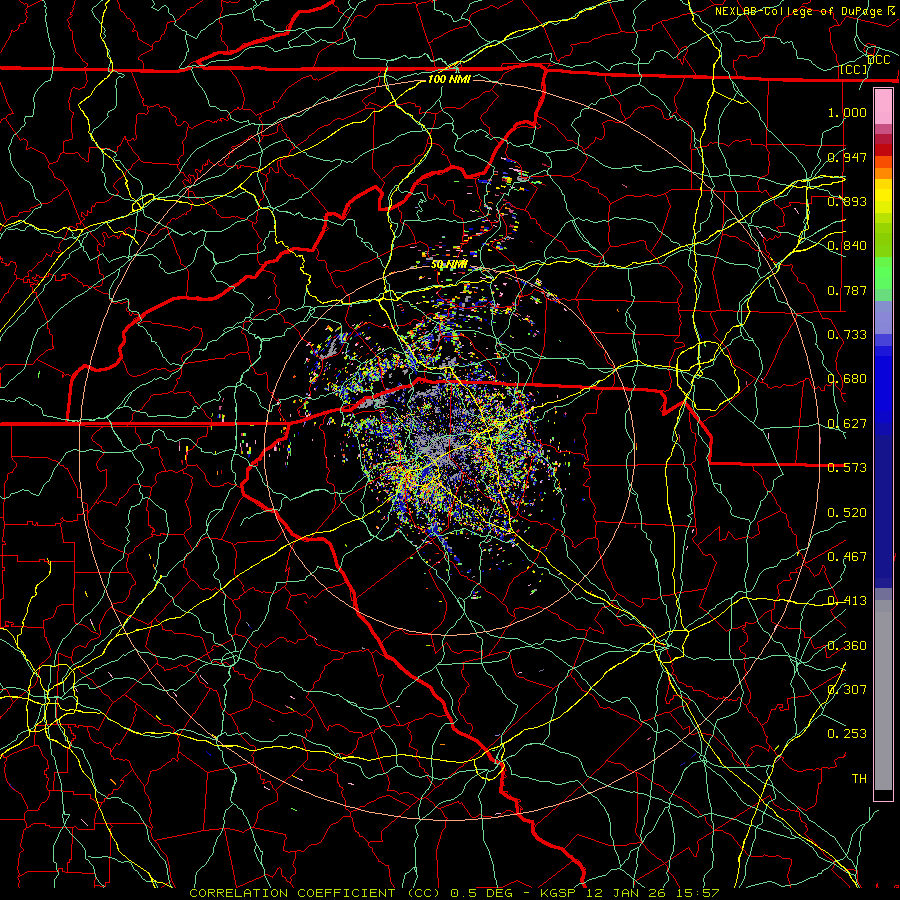The width and height of the screenshot is (900, 900).
Task: Click the CORRELATION COEFFICIENT (CC) caption text
Action: (x=315, y=893)
